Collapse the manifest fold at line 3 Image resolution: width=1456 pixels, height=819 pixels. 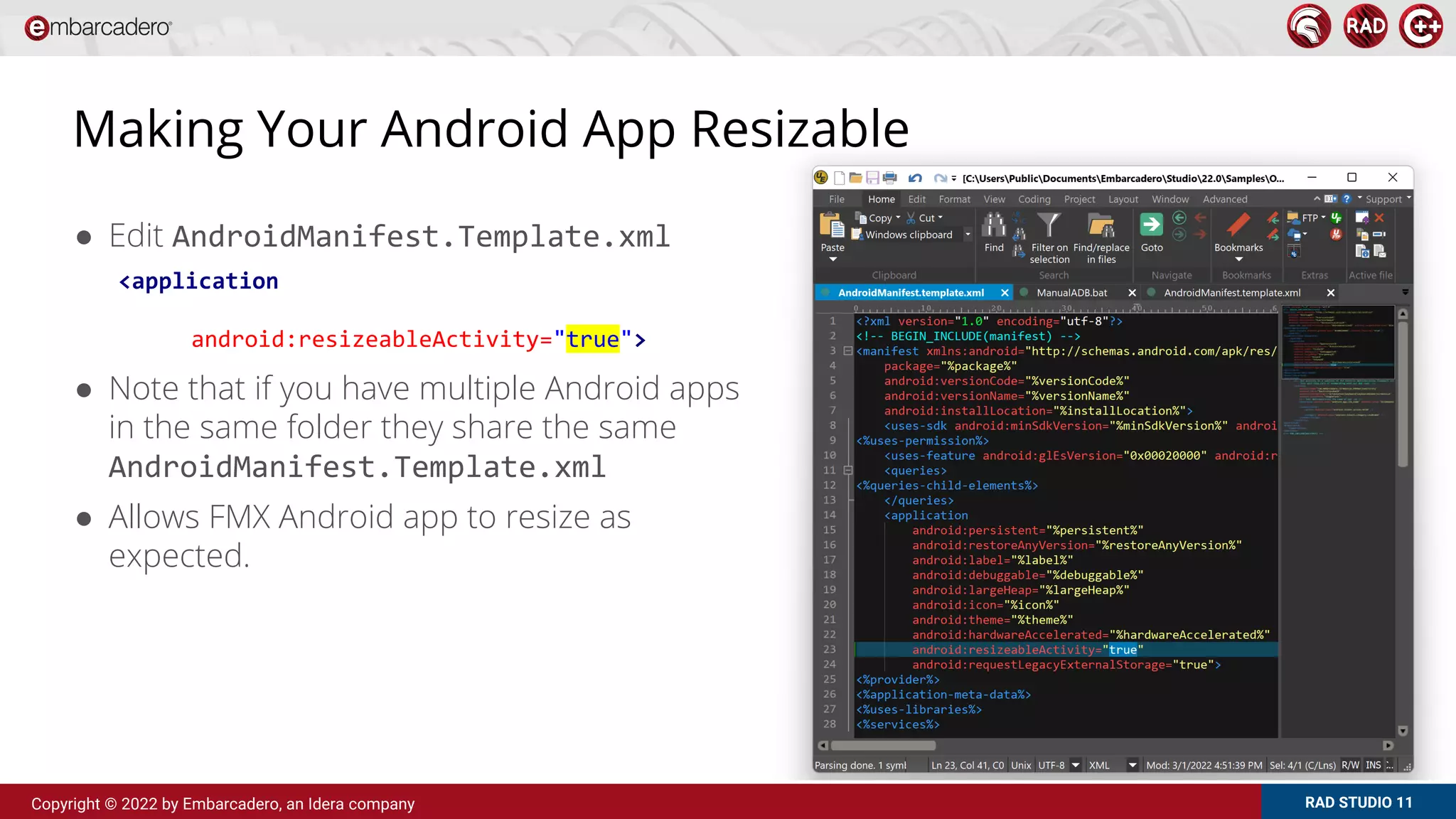[847, 351]
